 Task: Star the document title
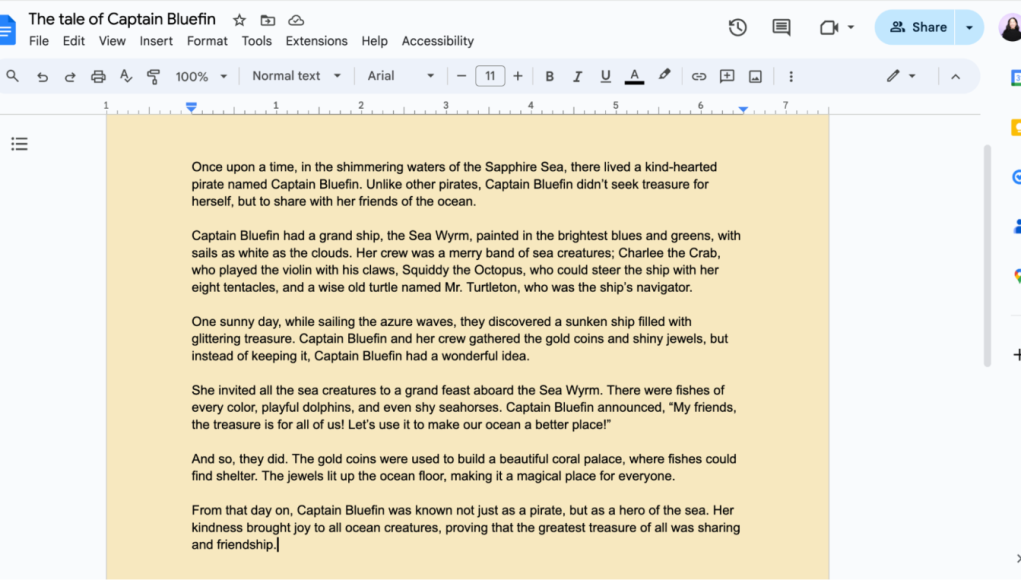click(x=240, y=20)
